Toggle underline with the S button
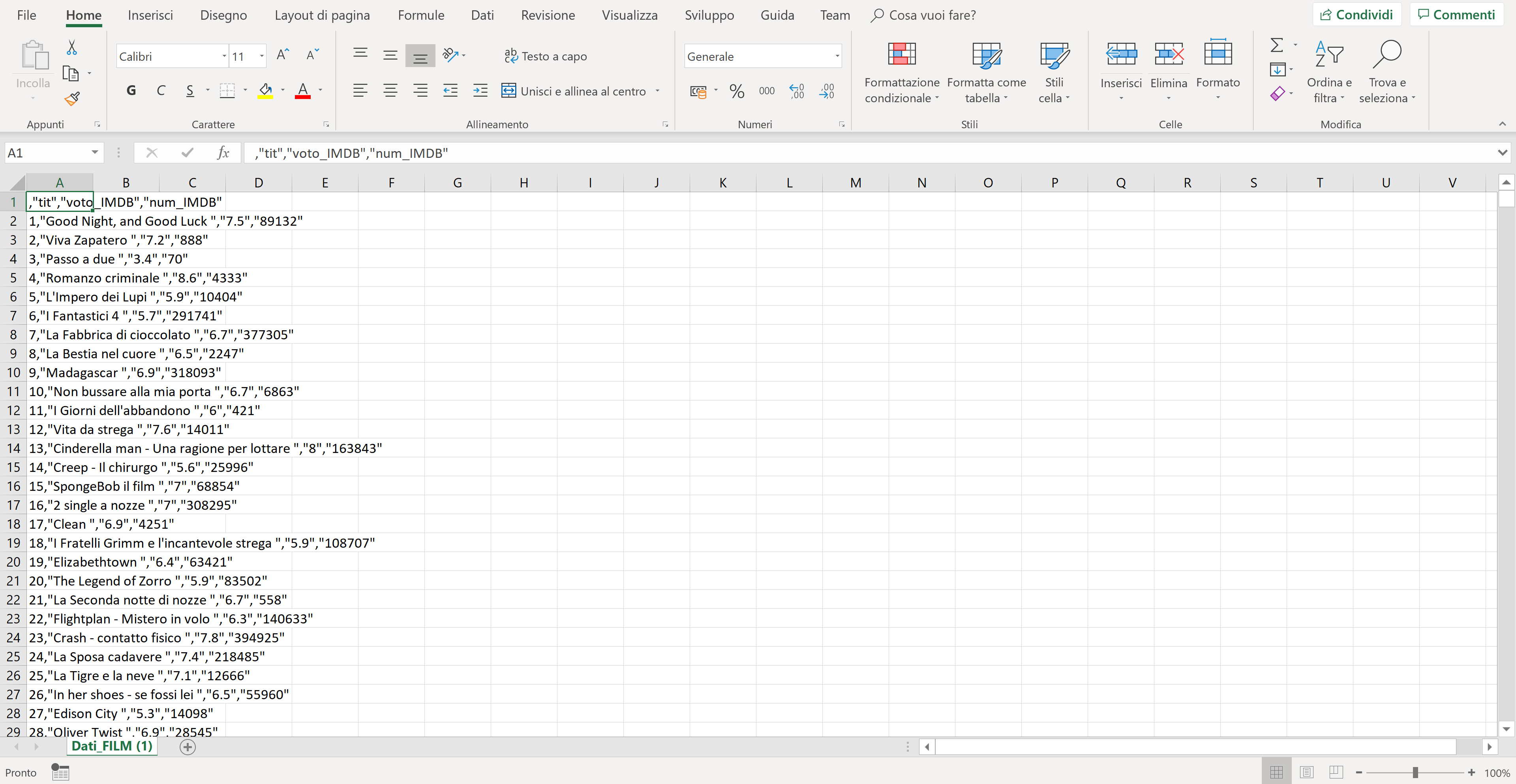 click(189, 91)
